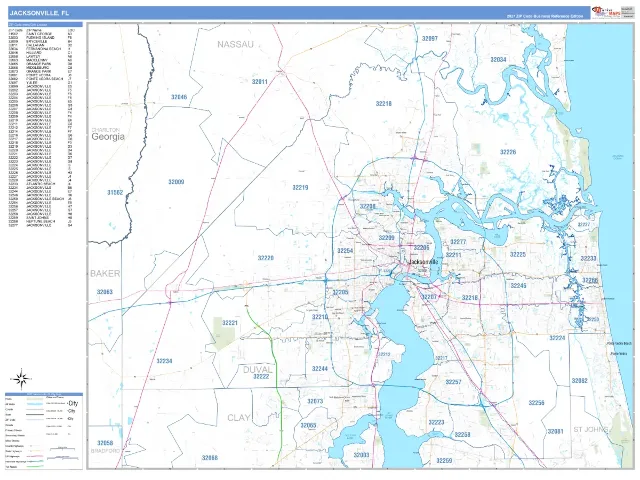
Task: Click the ZIP code index header bar
Action: click(x=45, y=25)
